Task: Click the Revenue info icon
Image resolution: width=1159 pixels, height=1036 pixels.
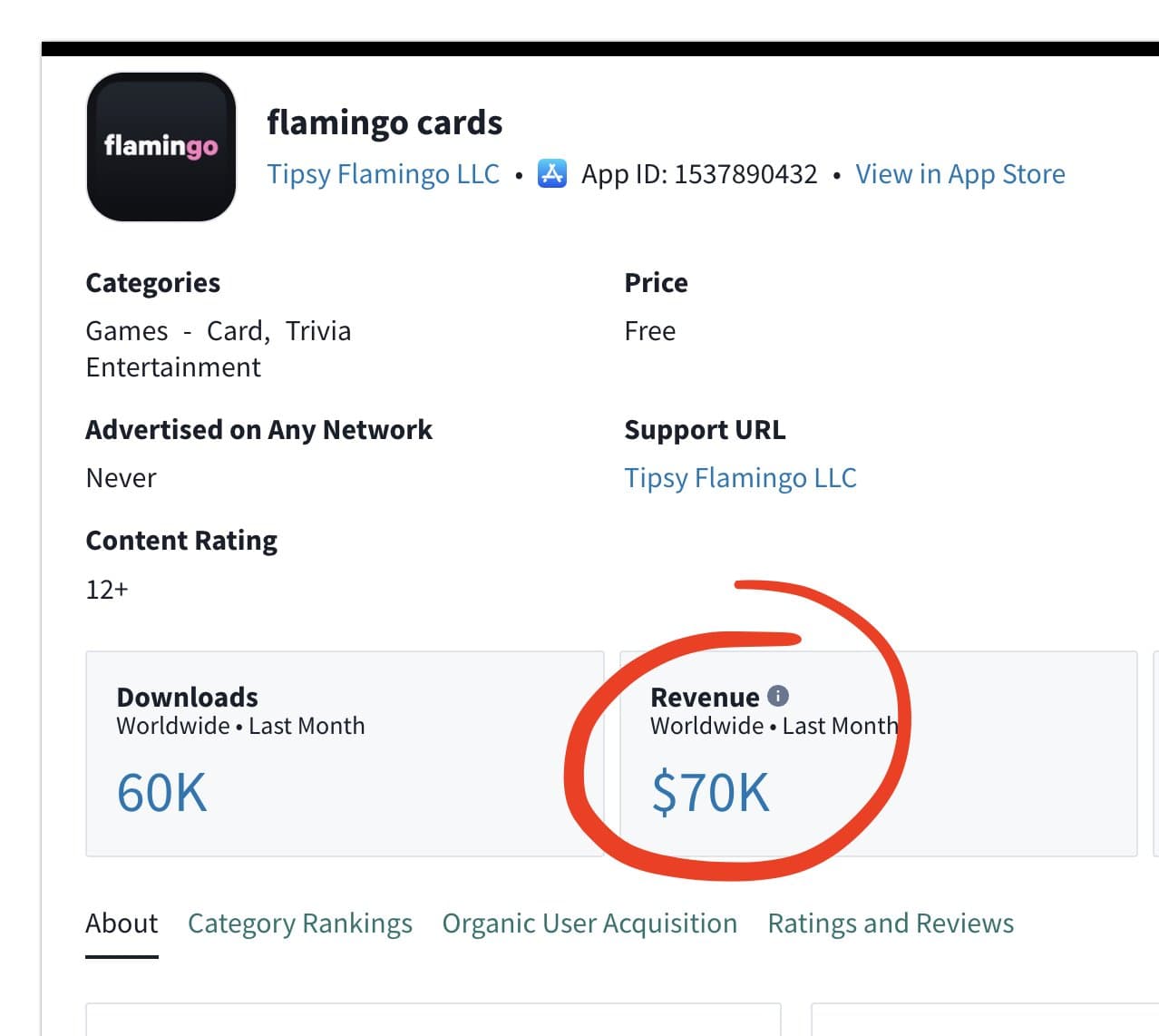Action: pos(778,696)
